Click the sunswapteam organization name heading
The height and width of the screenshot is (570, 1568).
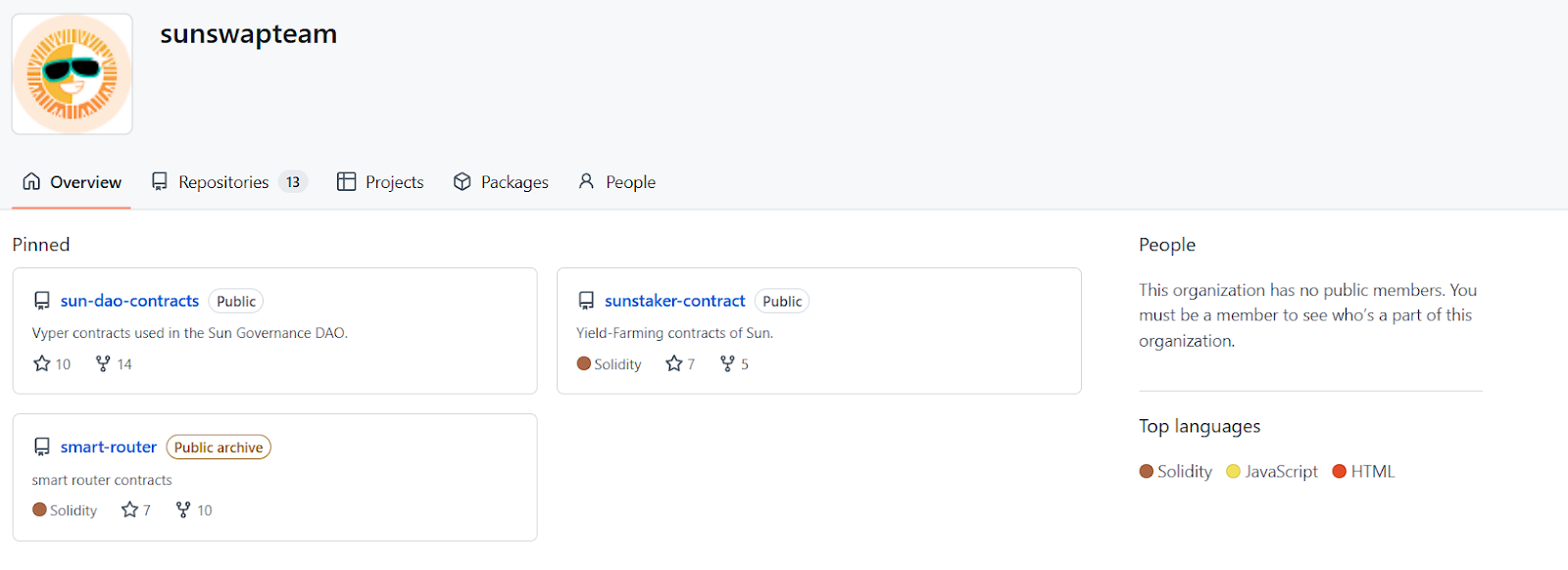(x=249, y=34)
